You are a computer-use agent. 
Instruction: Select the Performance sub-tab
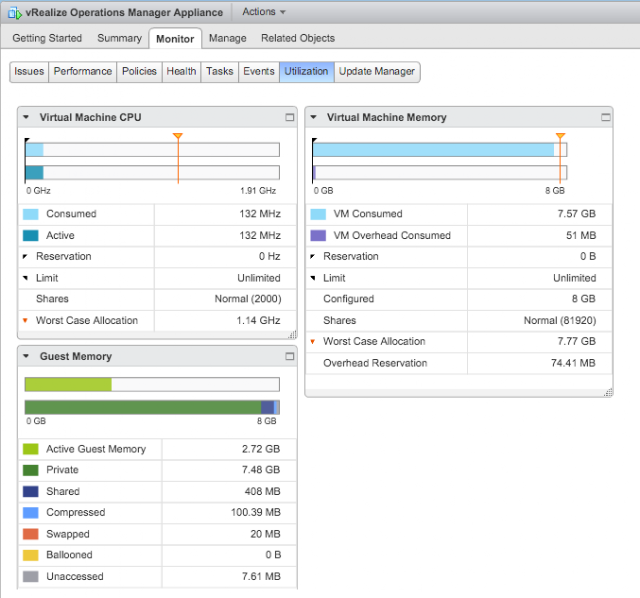coord(82,71)
